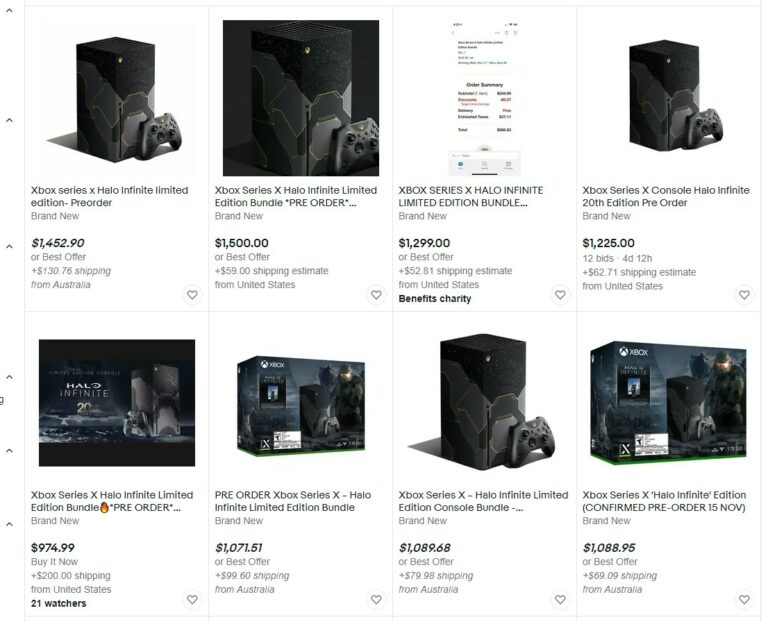Click heart icon on the $1,089.68 listing
This screenshot has width=768, height=622.
(560, 599)
